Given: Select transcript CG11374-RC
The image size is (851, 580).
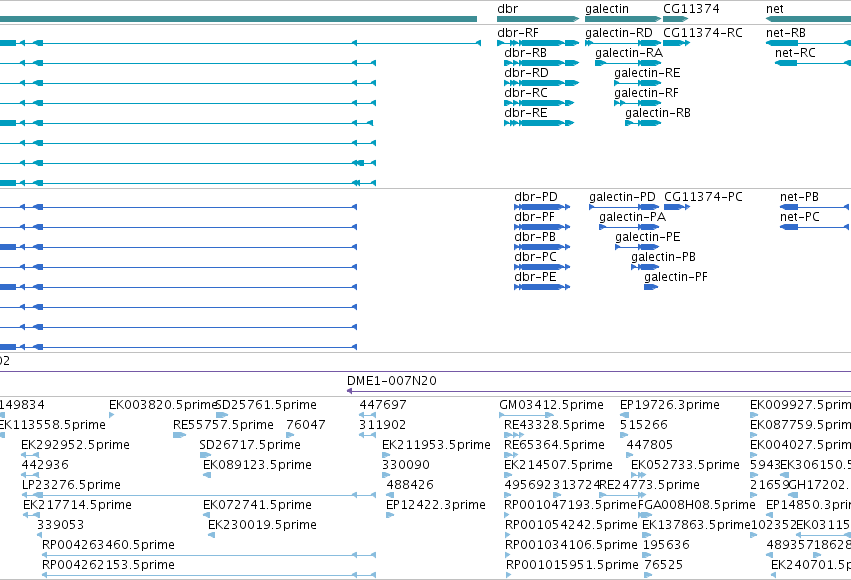Looking at the screenshot, I should pos(703,33).
